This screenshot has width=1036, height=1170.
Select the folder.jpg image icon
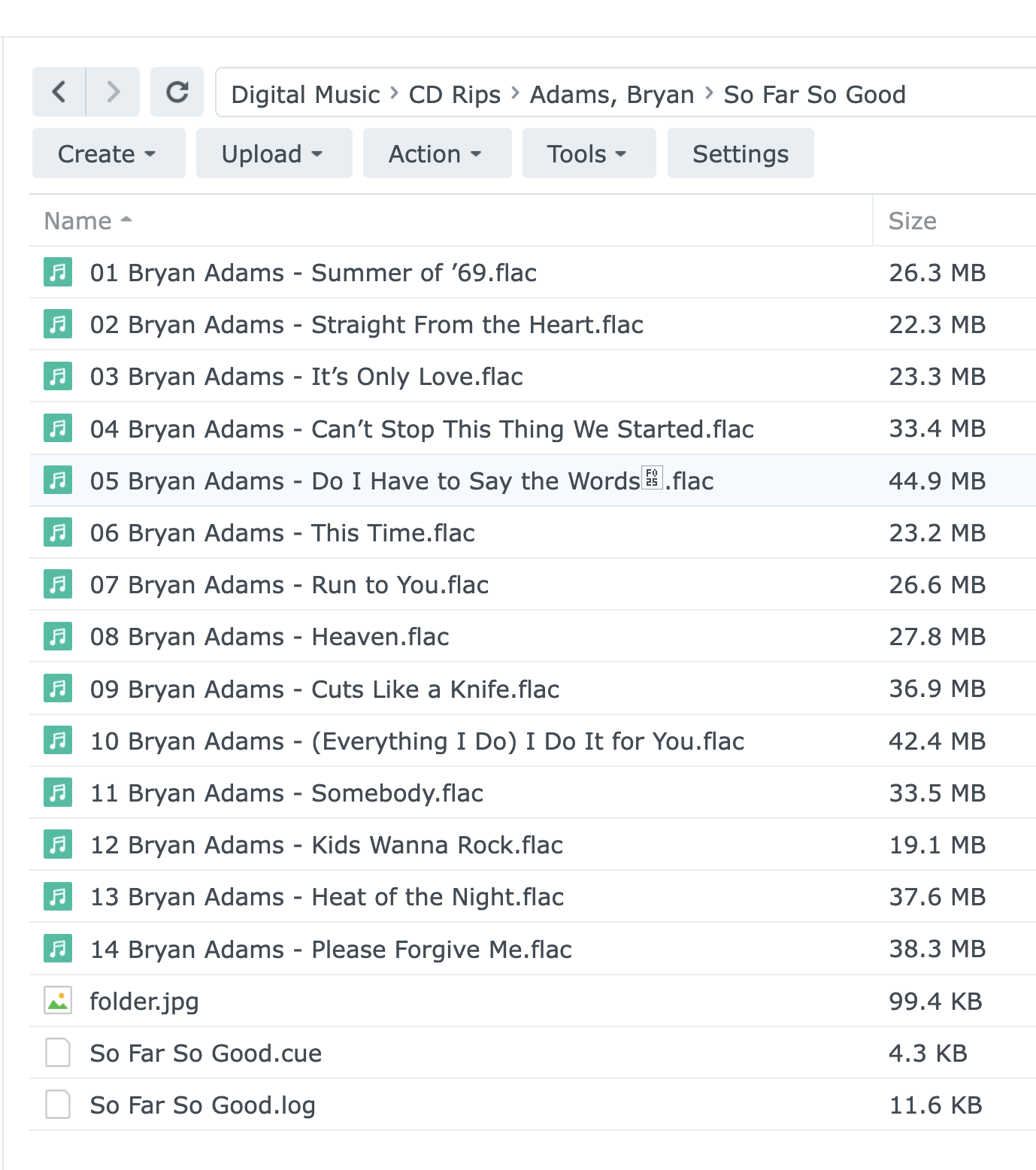click(x=58, y=1001)
